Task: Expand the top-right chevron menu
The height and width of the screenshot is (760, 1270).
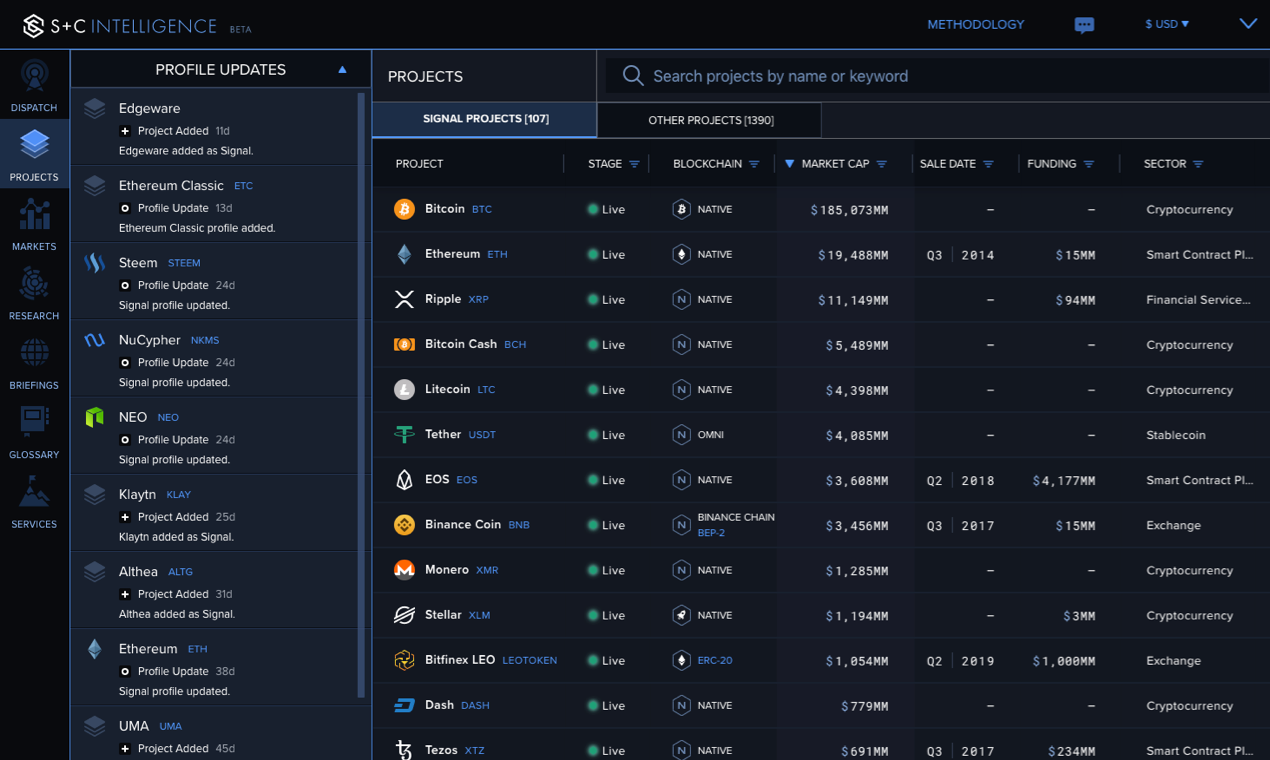Action: pos(1248,23)
